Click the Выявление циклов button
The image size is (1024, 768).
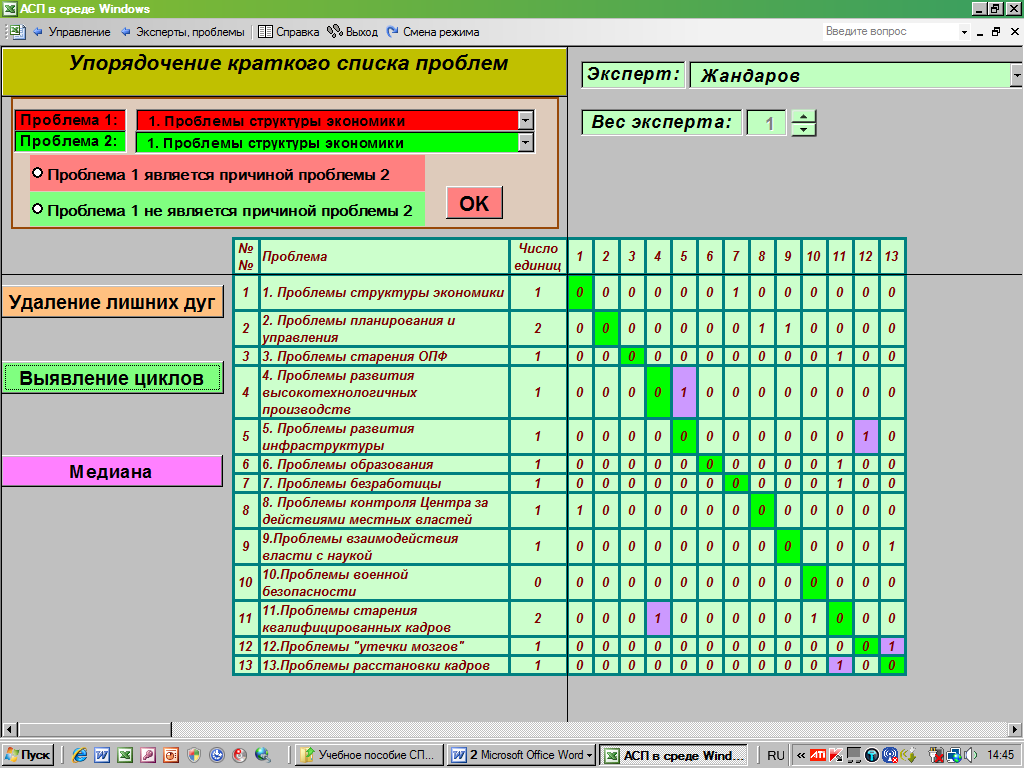[x=112, y=378]
